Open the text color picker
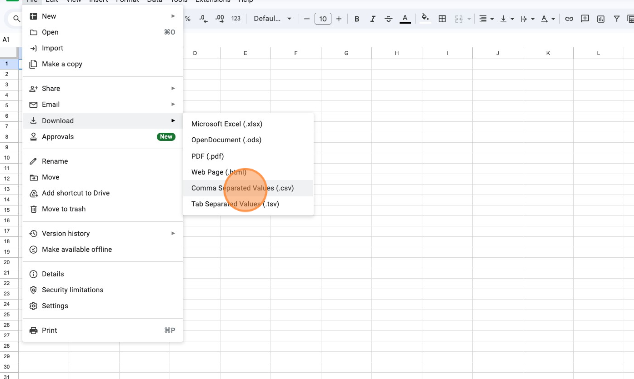This screenshot has height=379, width=634. pyautogui.click(x=405, y=19)
